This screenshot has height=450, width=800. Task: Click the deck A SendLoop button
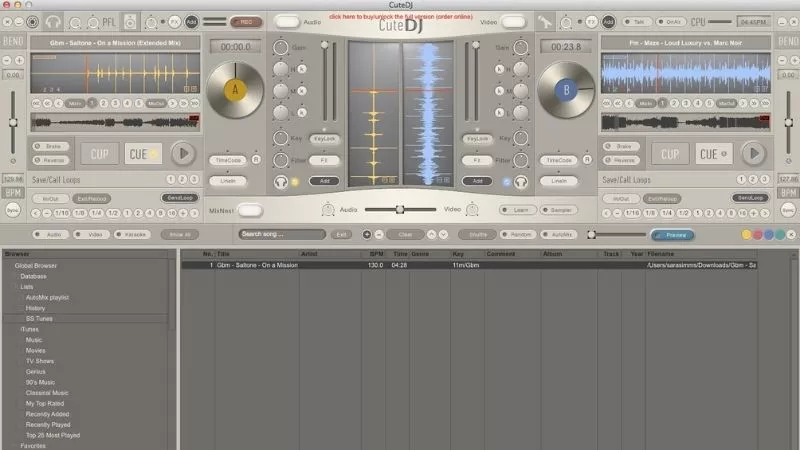(180, 197)
